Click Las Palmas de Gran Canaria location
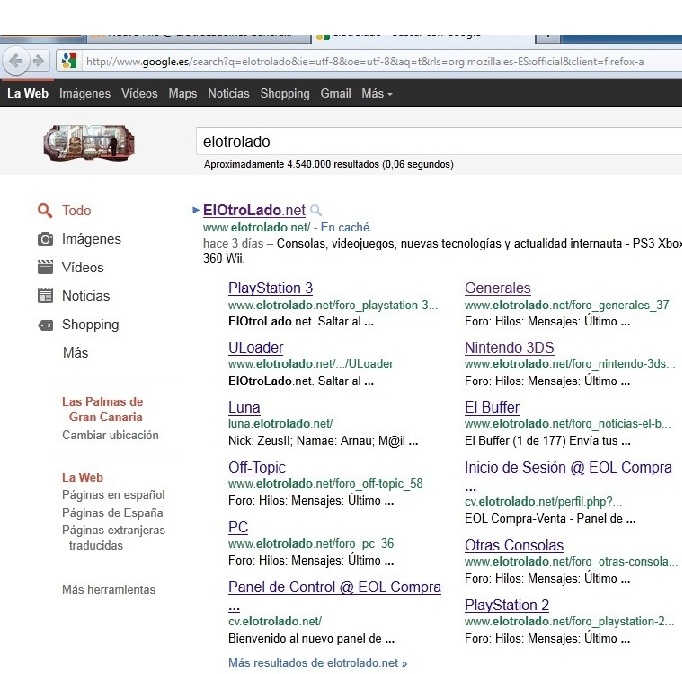 pos(103,409)
